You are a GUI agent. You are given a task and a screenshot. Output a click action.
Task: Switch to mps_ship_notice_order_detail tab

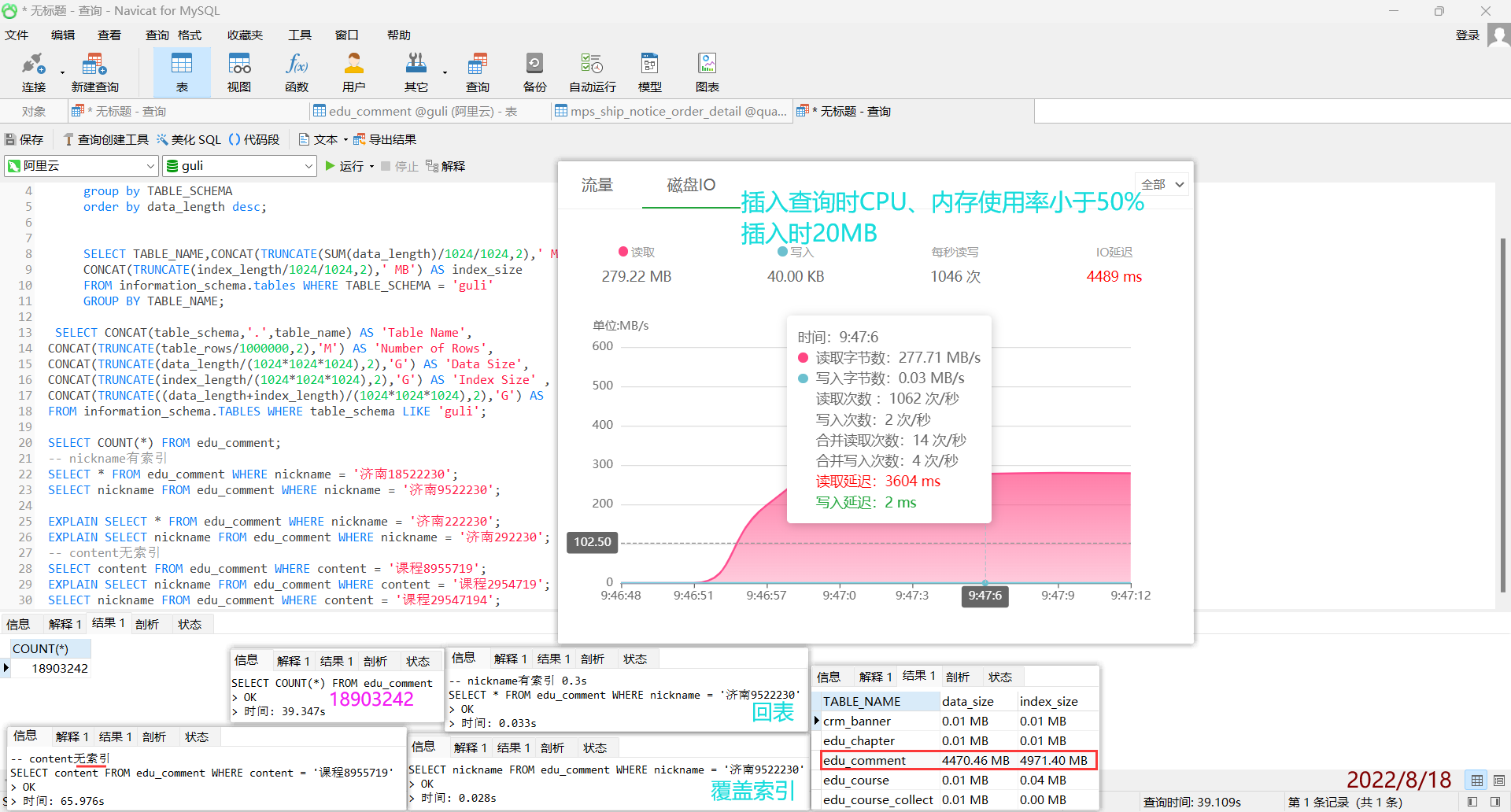click(671, 112)
